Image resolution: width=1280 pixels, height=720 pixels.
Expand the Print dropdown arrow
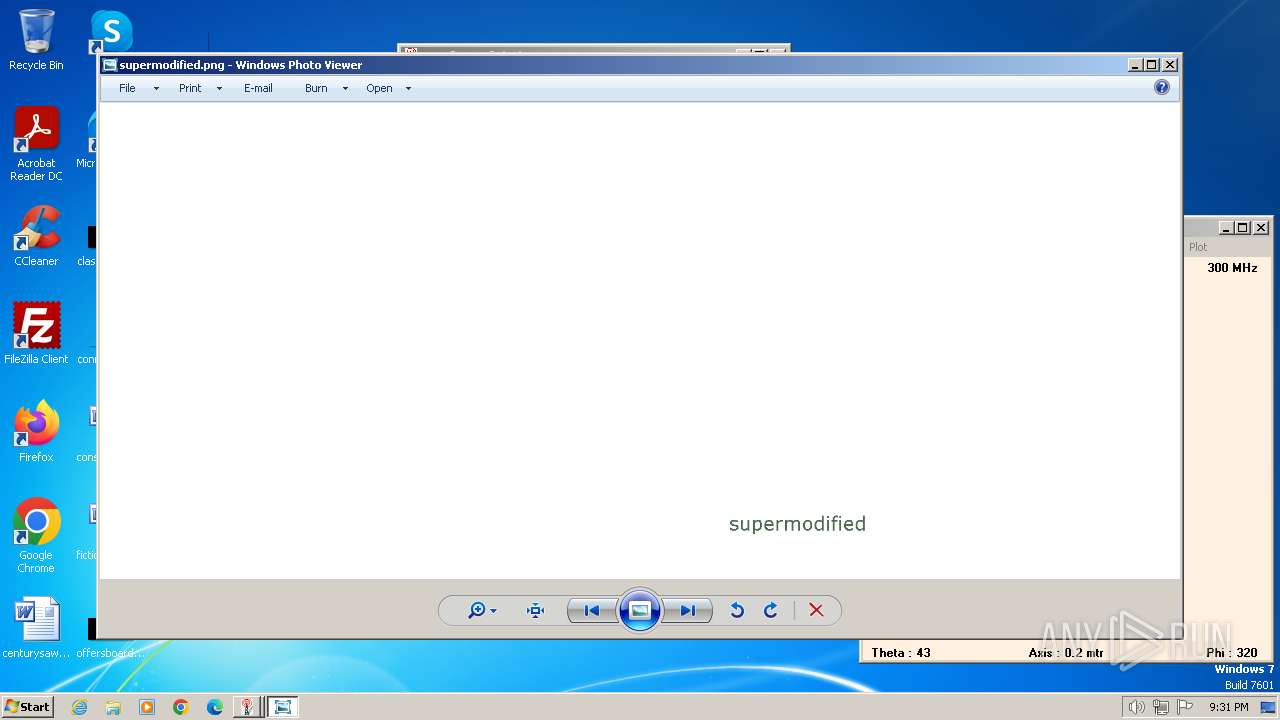[x=219, y=89]
